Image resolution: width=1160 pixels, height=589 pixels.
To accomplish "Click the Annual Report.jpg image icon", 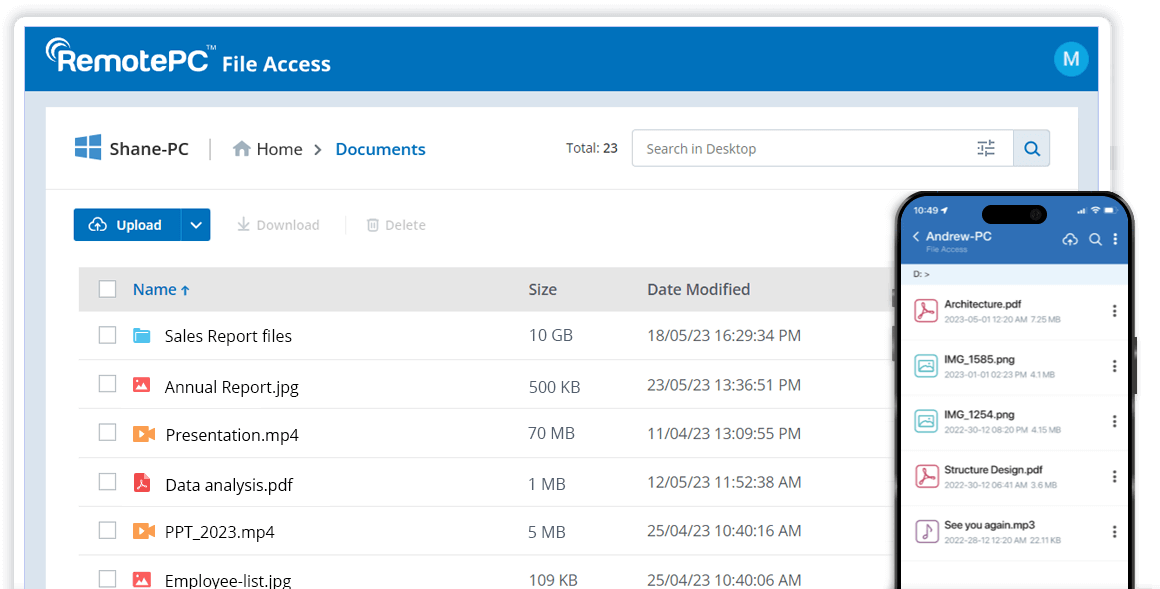I will pos(141,385).
